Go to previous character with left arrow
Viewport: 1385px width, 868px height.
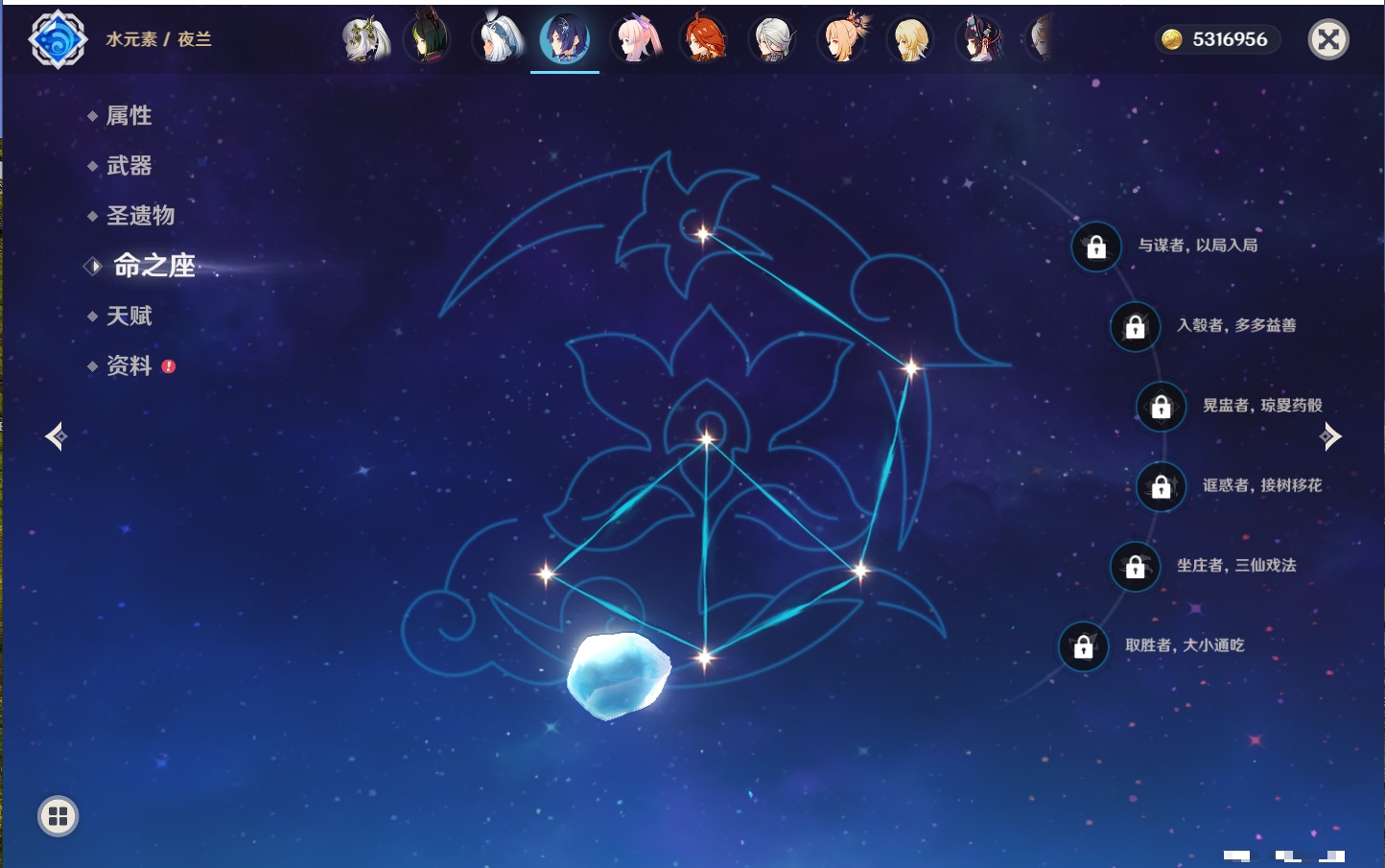click(x=56, y=436)
